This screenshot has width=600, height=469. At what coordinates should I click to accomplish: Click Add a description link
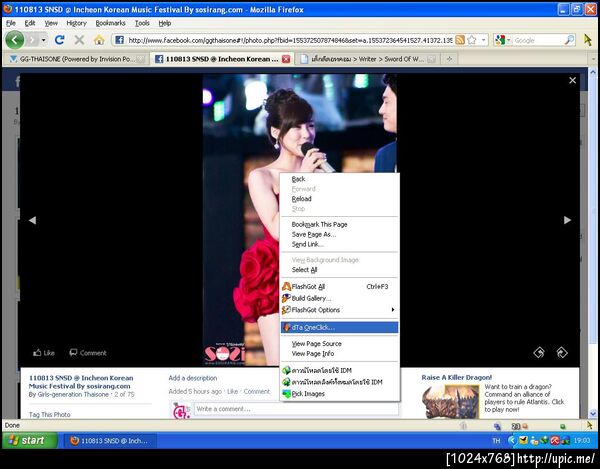click(x=192, y=378)
